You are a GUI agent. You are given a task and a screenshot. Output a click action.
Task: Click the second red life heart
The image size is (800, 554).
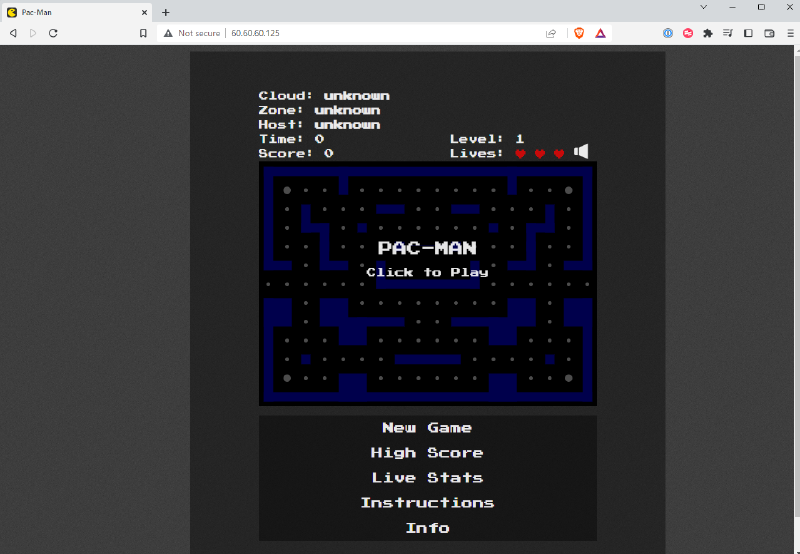click(540, 154)
